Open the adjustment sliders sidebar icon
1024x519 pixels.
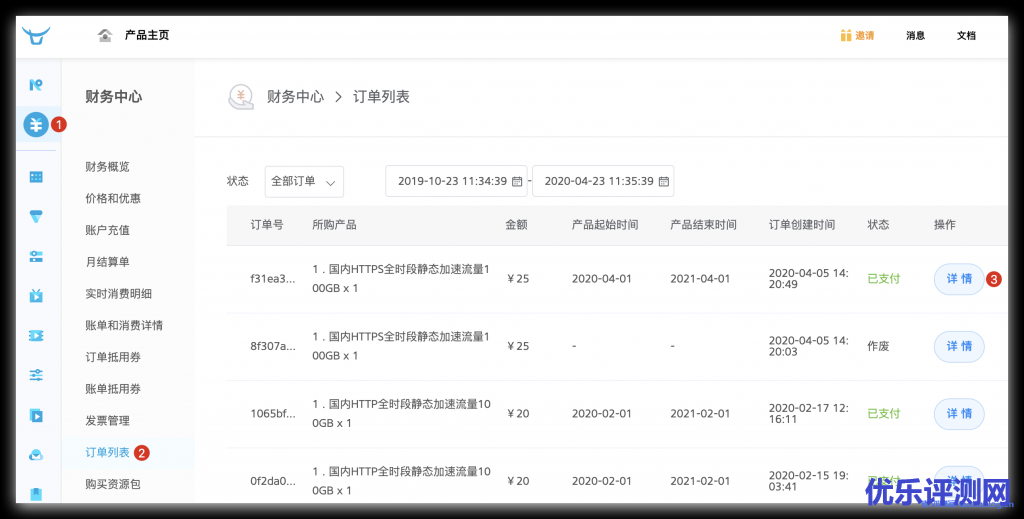pyautogui.click(x=36, y=375)
